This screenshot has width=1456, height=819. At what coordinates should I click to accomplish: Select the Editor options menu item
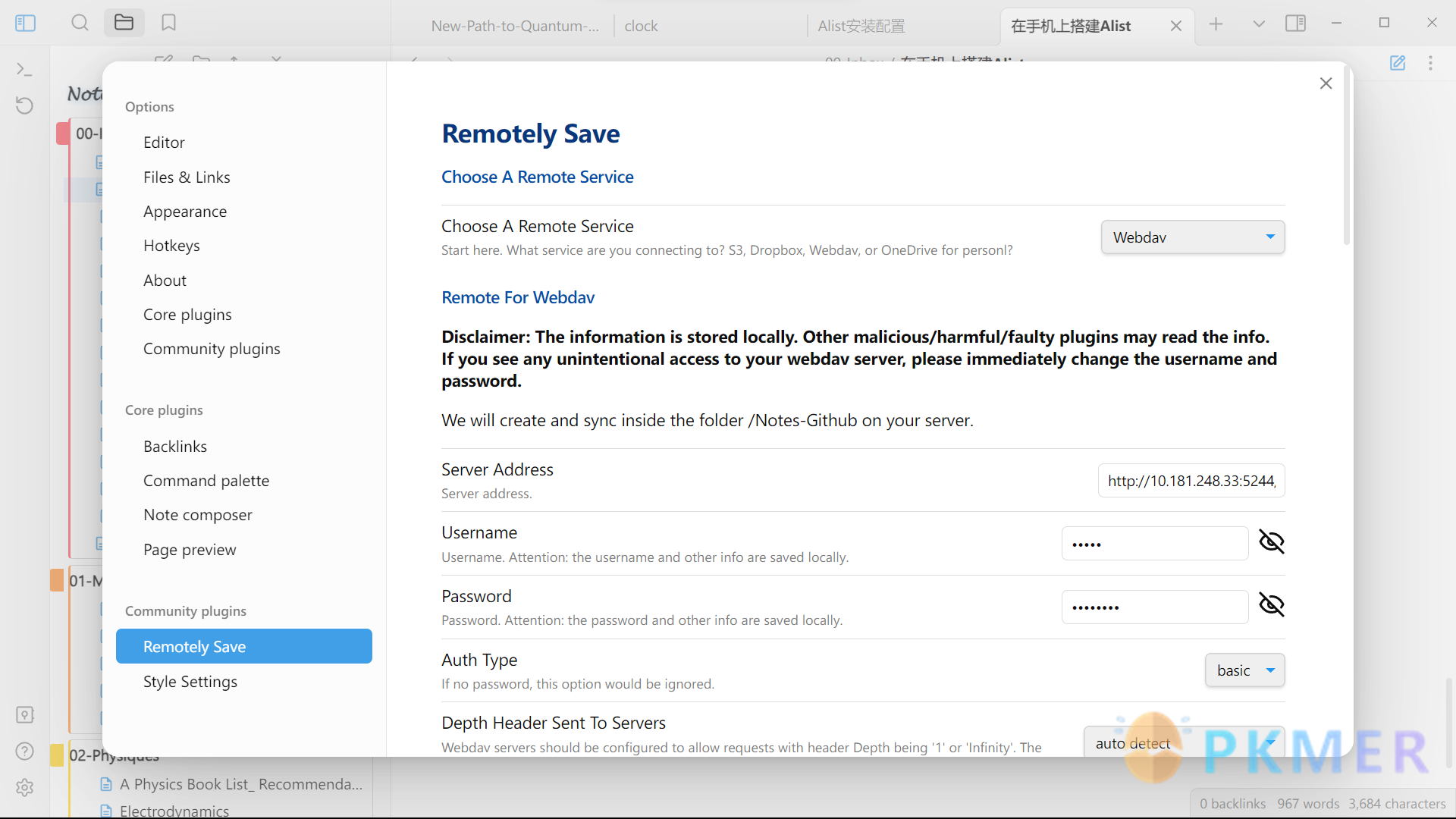(x=164, y=142)
